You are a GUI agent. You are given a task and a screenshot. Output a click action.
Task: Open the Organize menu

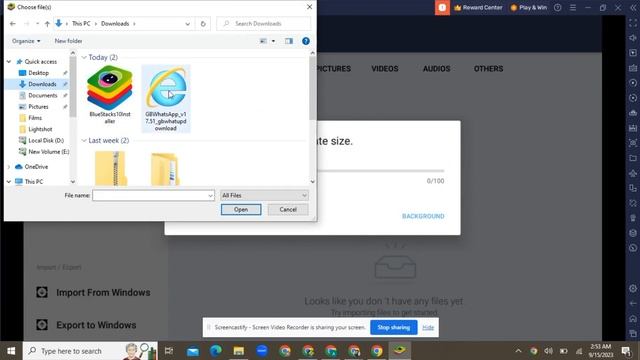click(26, 41)
